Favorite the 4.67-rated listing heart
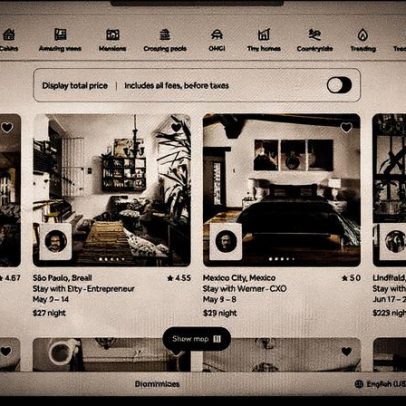The width and height of the screenshot is (406, 406). [x=7, y=127]
